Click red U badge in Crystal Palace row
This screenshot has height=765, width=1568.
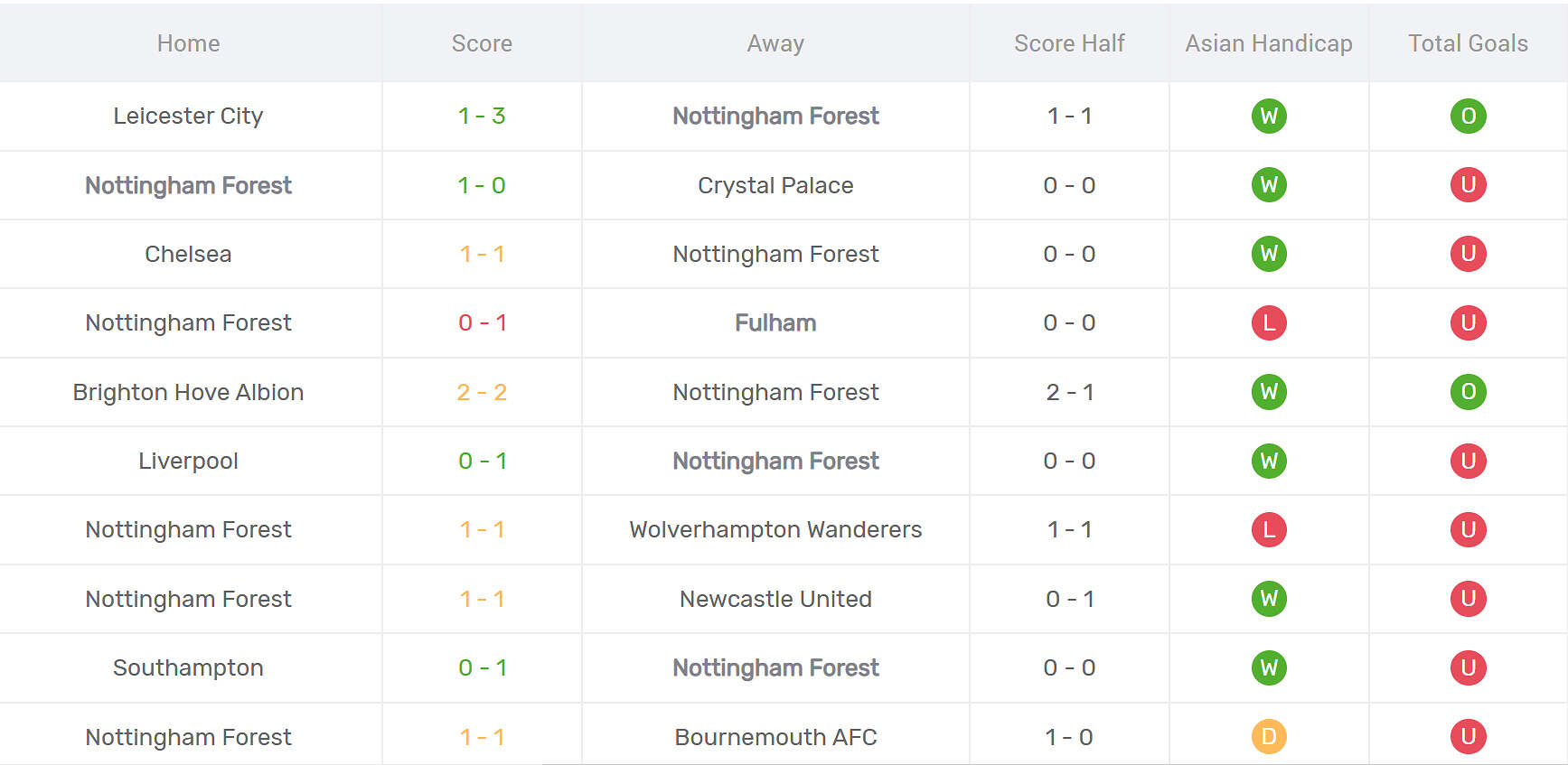1468,185
